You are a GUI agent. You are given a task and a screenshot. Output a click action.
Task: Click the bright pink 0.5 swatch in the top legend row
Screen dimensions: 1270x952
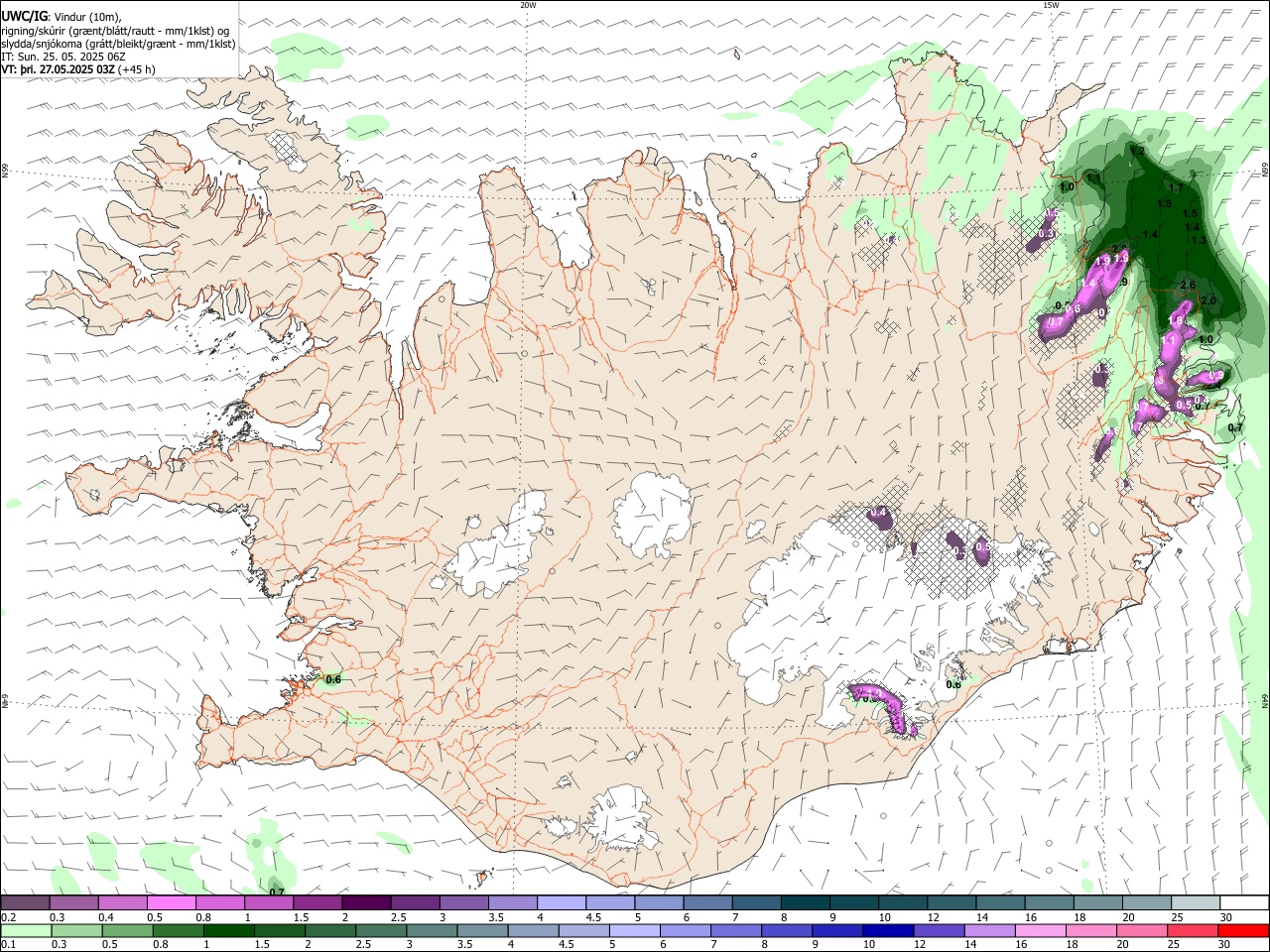tap(172, 902)
